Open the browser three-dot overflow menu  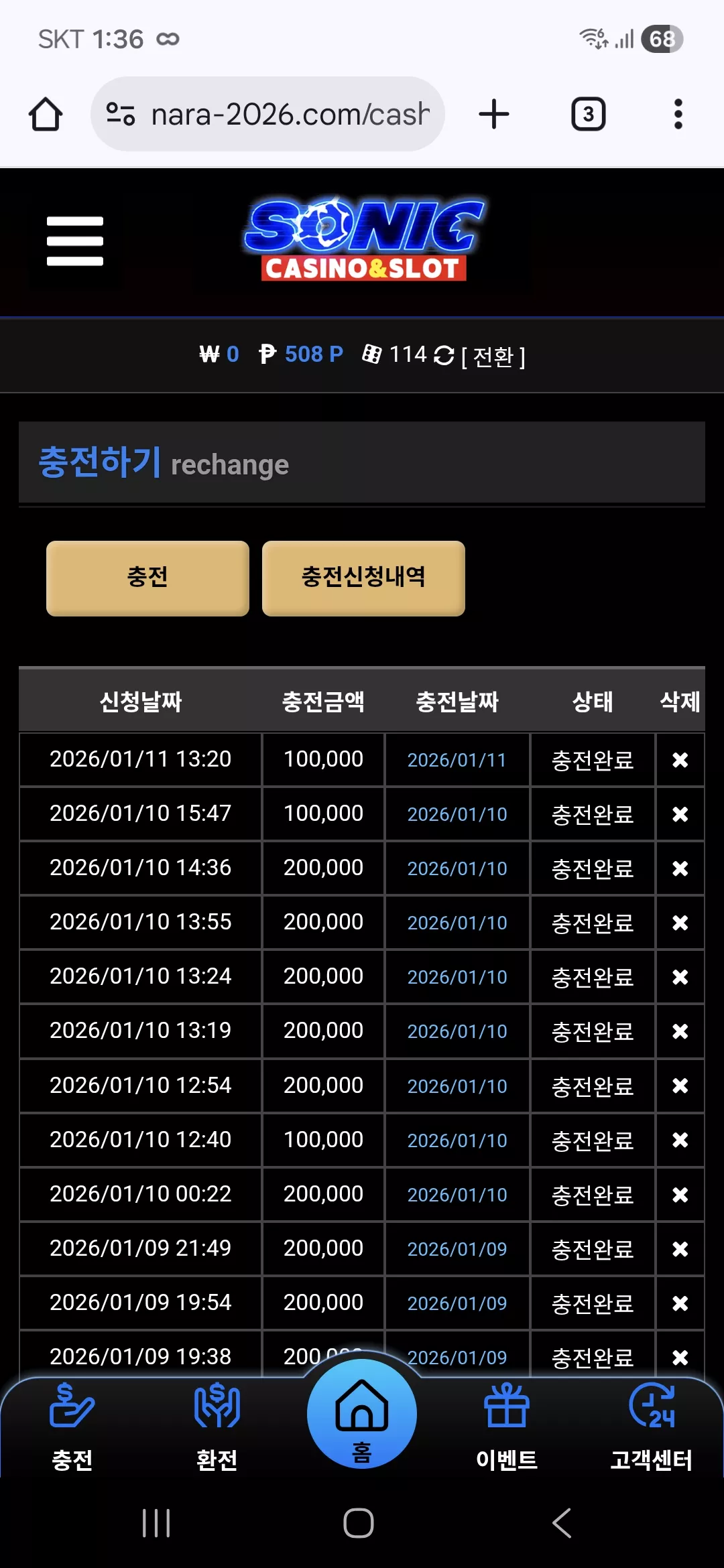pyautogui.click(x=678, y=114)
